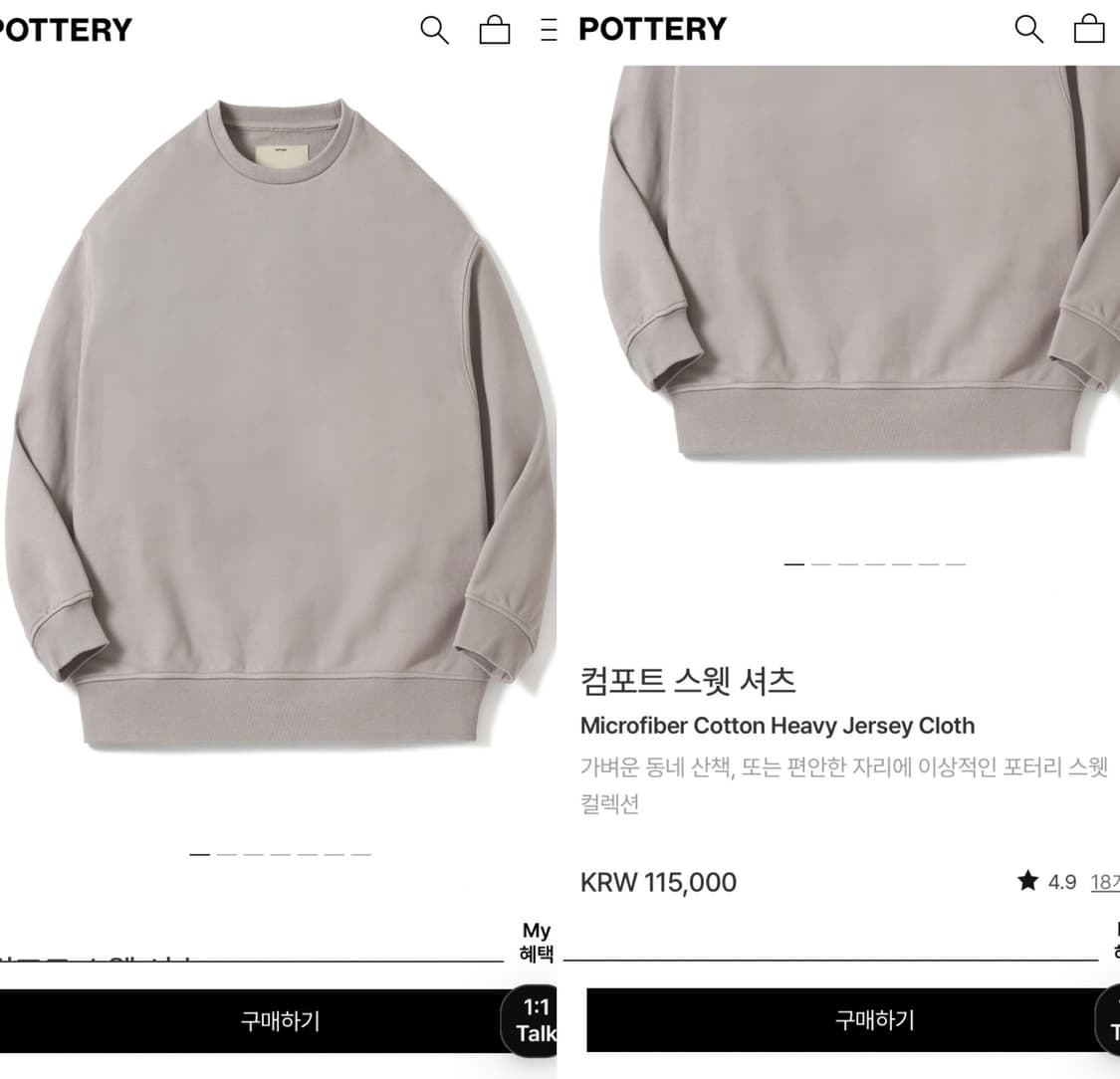
Task: Open the reviews count link beside 4.9
Action: pos(1105,883)
